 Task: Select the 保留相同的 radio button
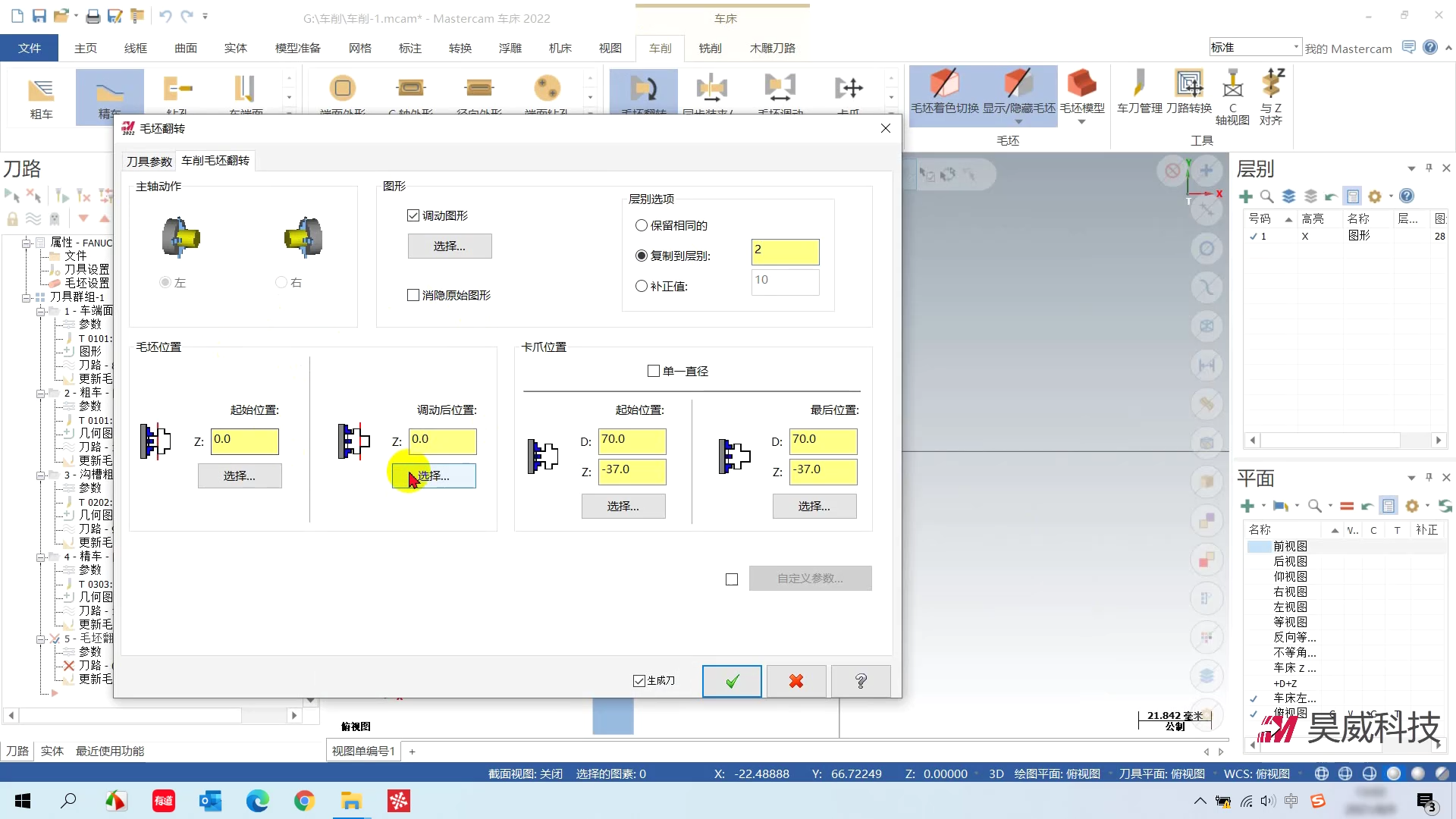pos(642,225)
